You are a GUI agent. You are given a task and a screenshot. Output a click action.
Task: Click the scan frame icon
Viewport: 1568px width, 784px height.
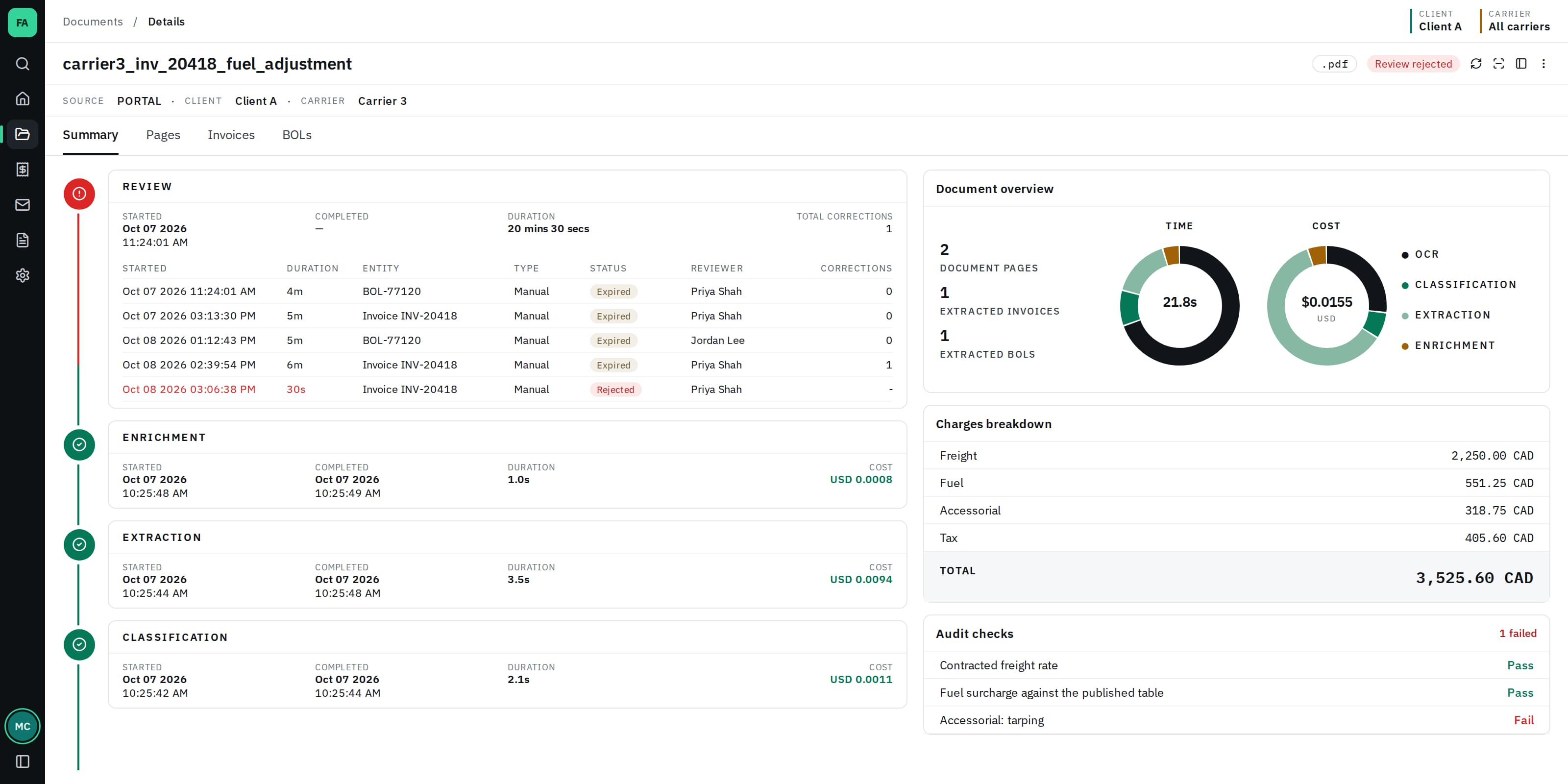(x=1498, y=63)
